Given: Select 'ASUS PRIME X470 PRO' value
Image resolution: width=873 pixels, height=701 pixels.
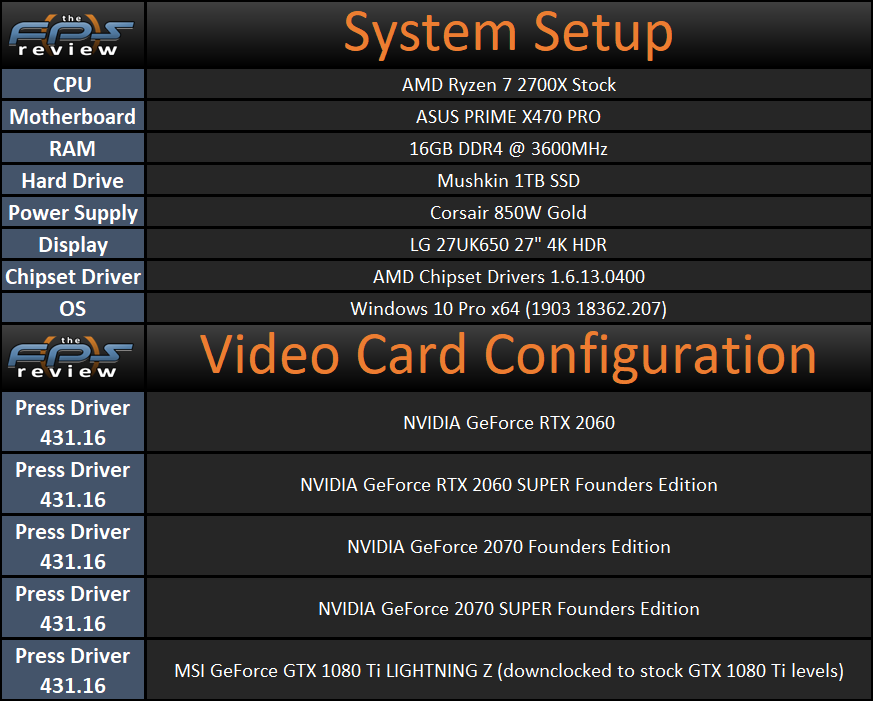Looking at the screenshot, I should (508, 116).
